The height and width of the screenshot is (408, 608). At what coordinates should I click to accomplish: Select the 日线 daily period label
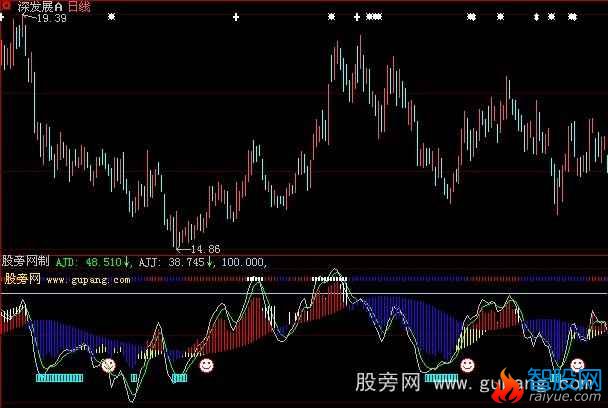click(x=79, y=7)
